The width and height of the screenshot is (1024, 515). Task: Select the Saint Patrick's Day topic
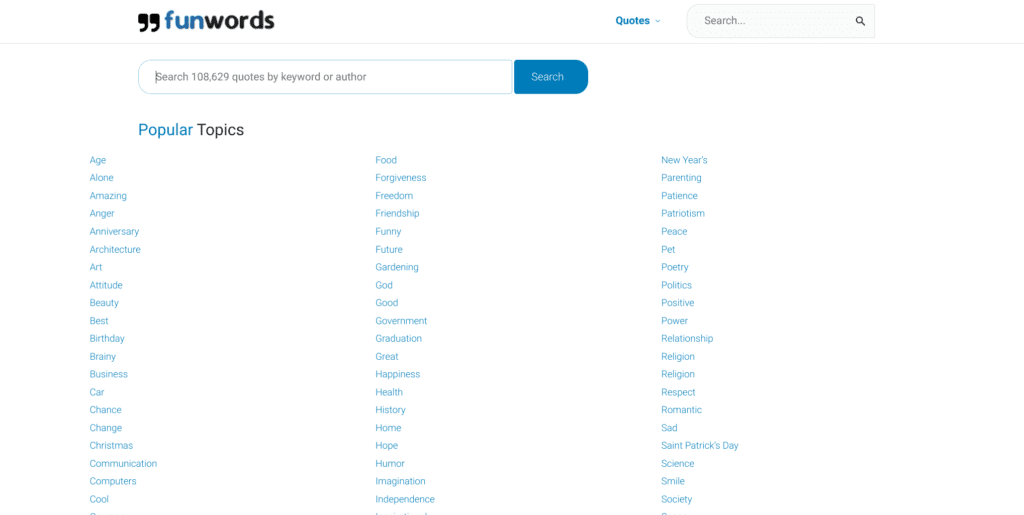pos(699,446)
